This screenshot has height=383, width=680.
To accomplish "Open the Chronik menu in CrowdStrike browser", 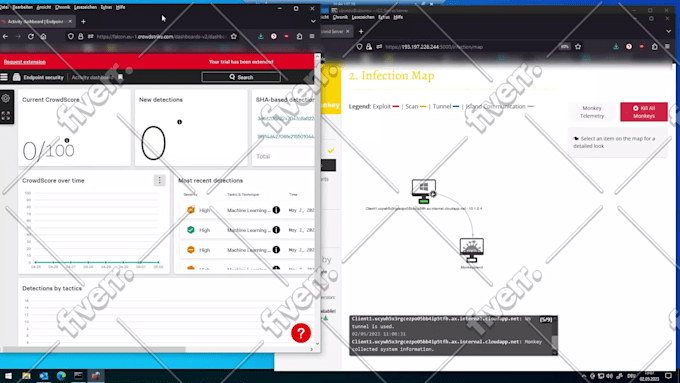I will pyautogui.click(x=62, y=7).
